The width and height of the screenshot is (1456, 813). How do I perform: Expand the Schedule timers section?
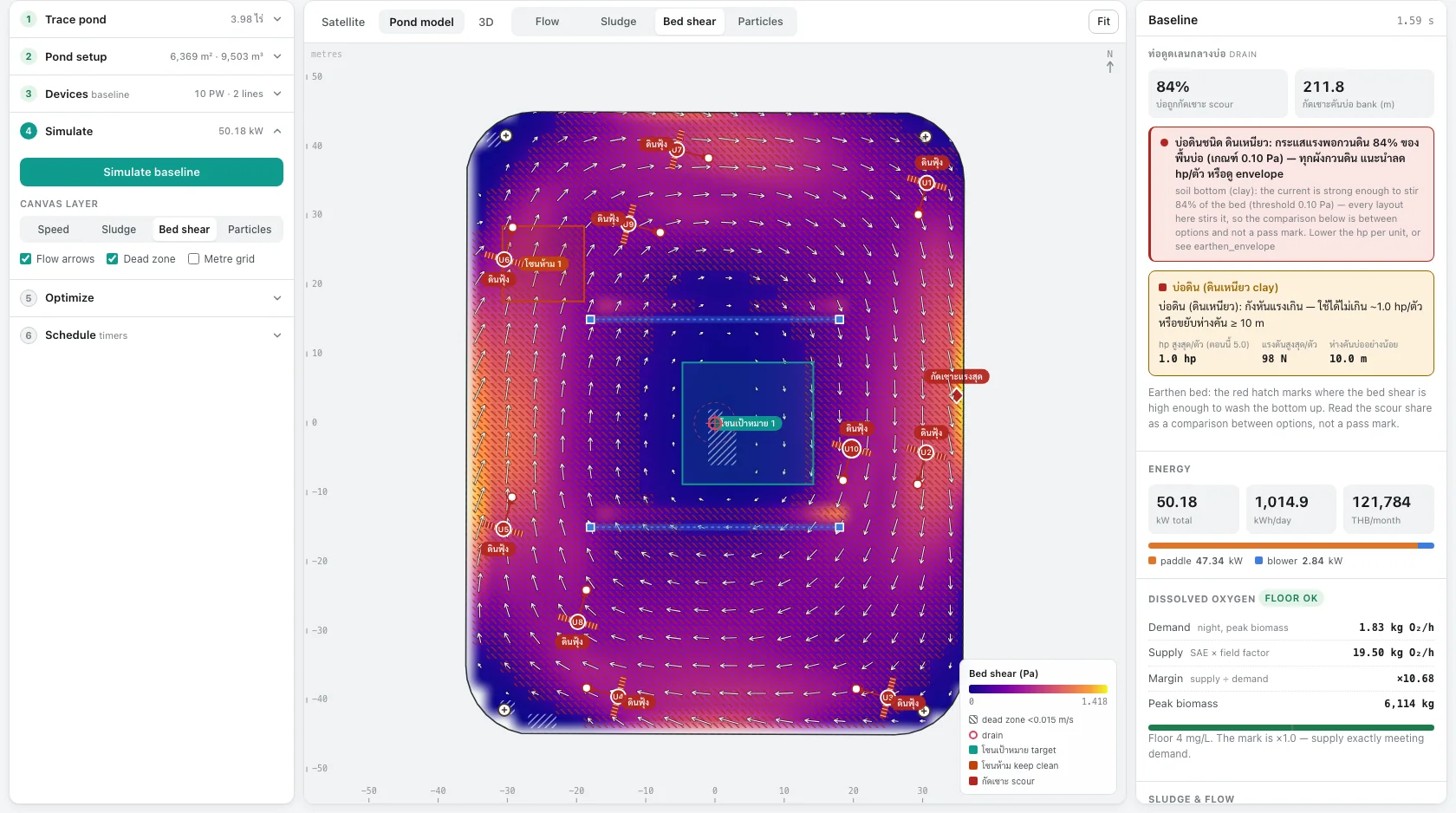tap(152, 335)
